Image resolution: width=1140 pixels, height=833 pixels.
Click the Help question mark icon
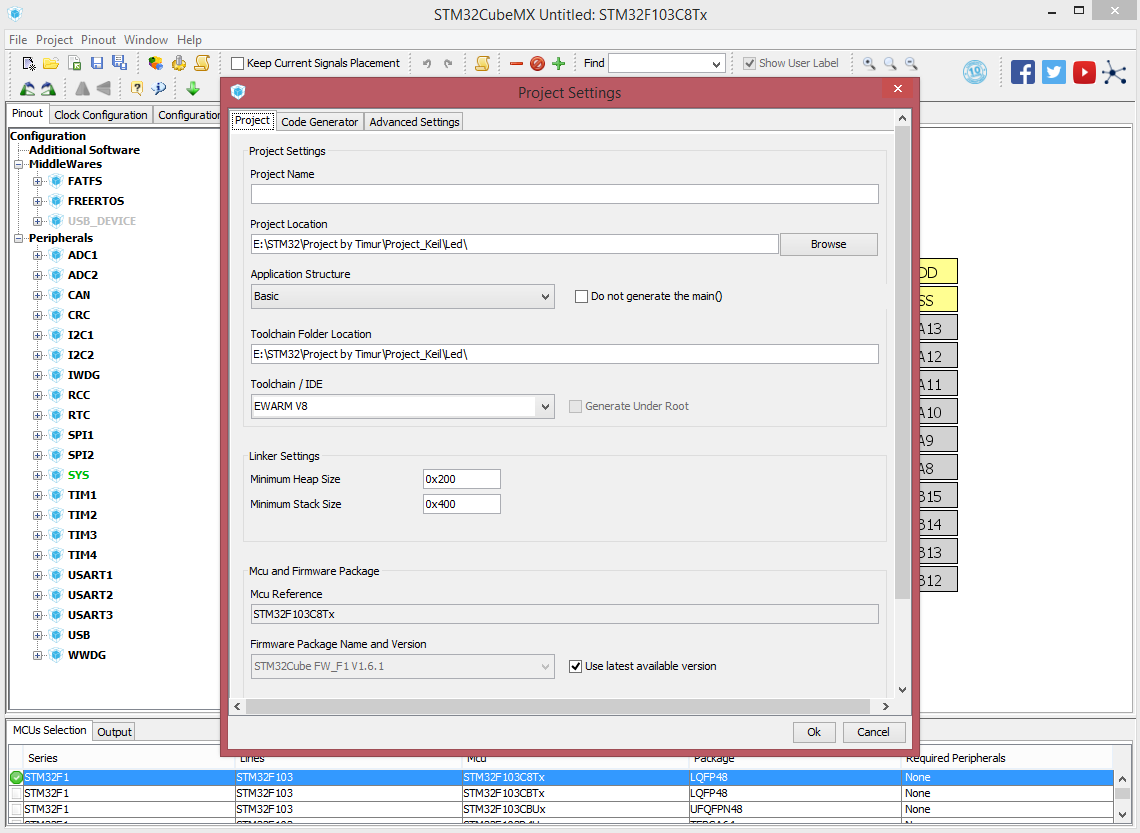point(136,89)
